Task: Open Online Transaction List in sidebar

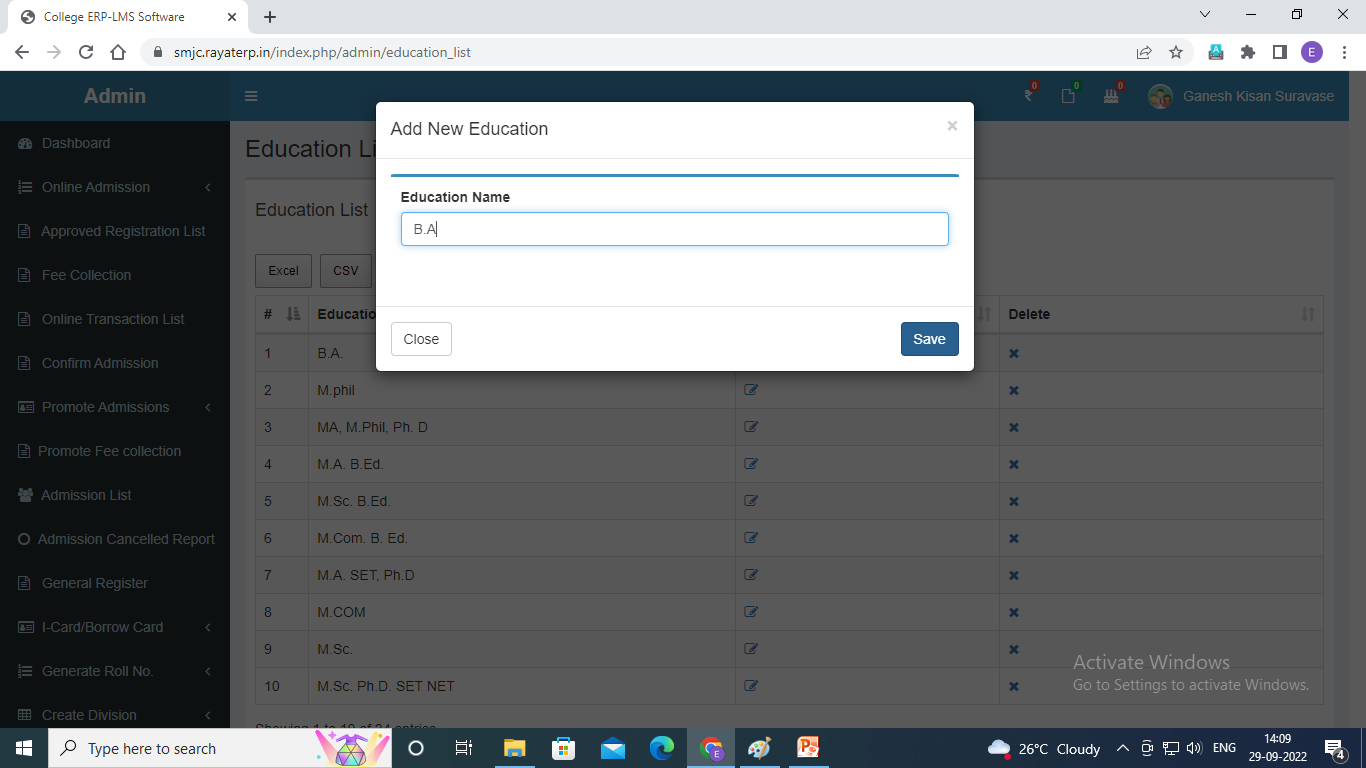Action: [115, 319]
